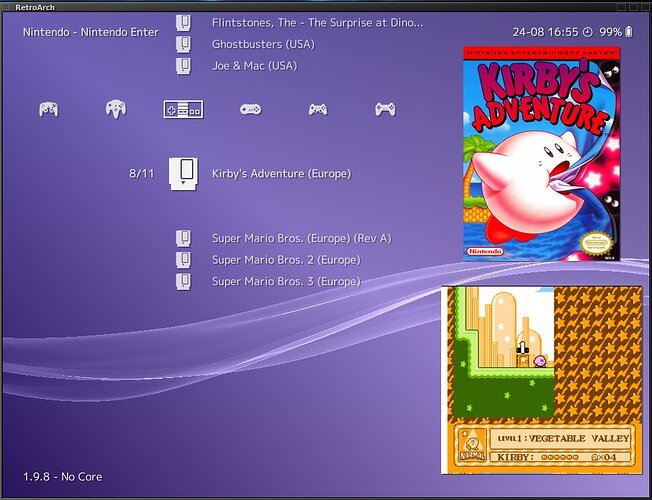Click the Nintendo - Nintendo Enter playlist title
This screenshot has width=652, height=500.
(91, 32)
